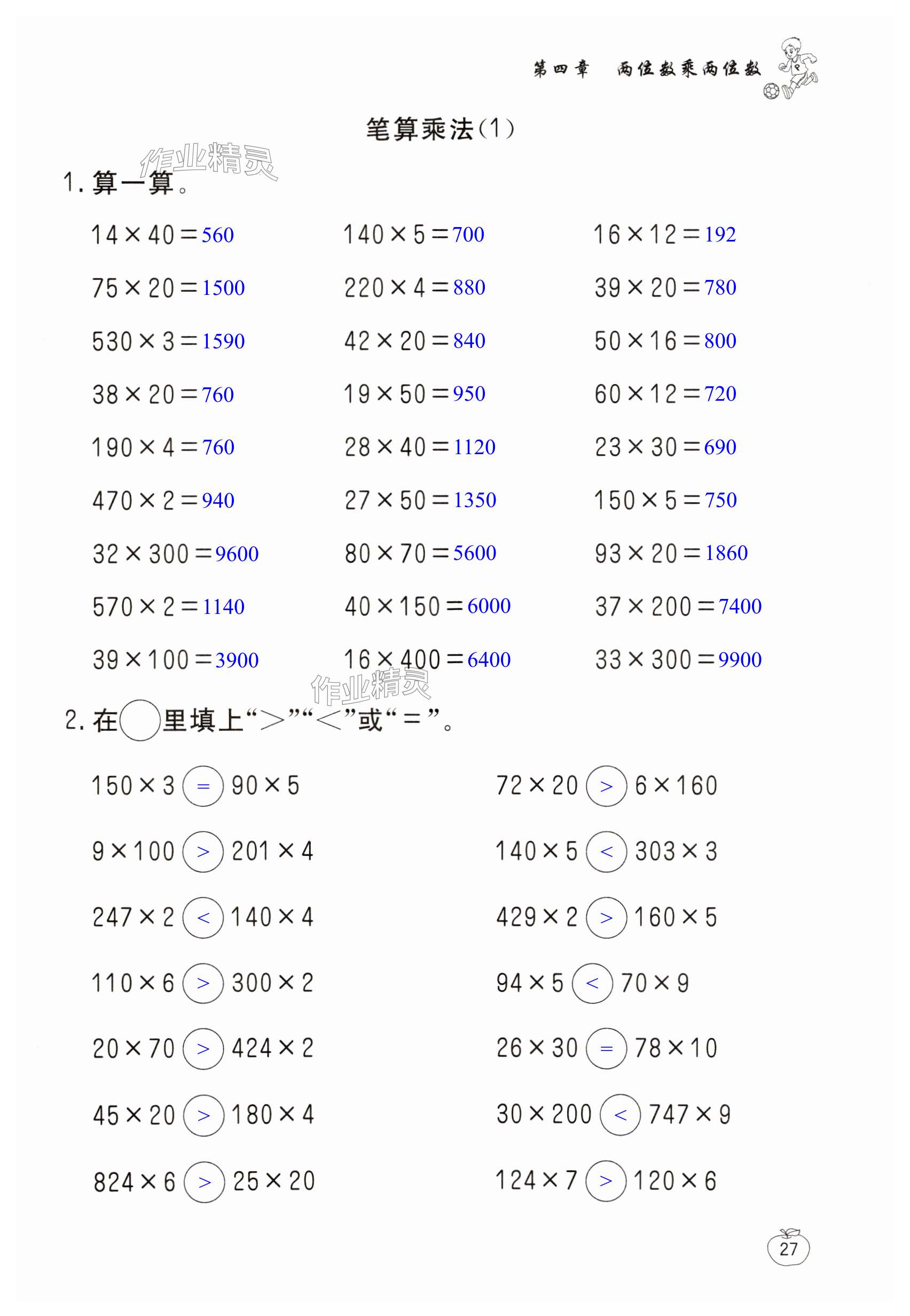
Task: Click the 作业精灵 watermark near question 1 heading
Action: coord(209,161)
